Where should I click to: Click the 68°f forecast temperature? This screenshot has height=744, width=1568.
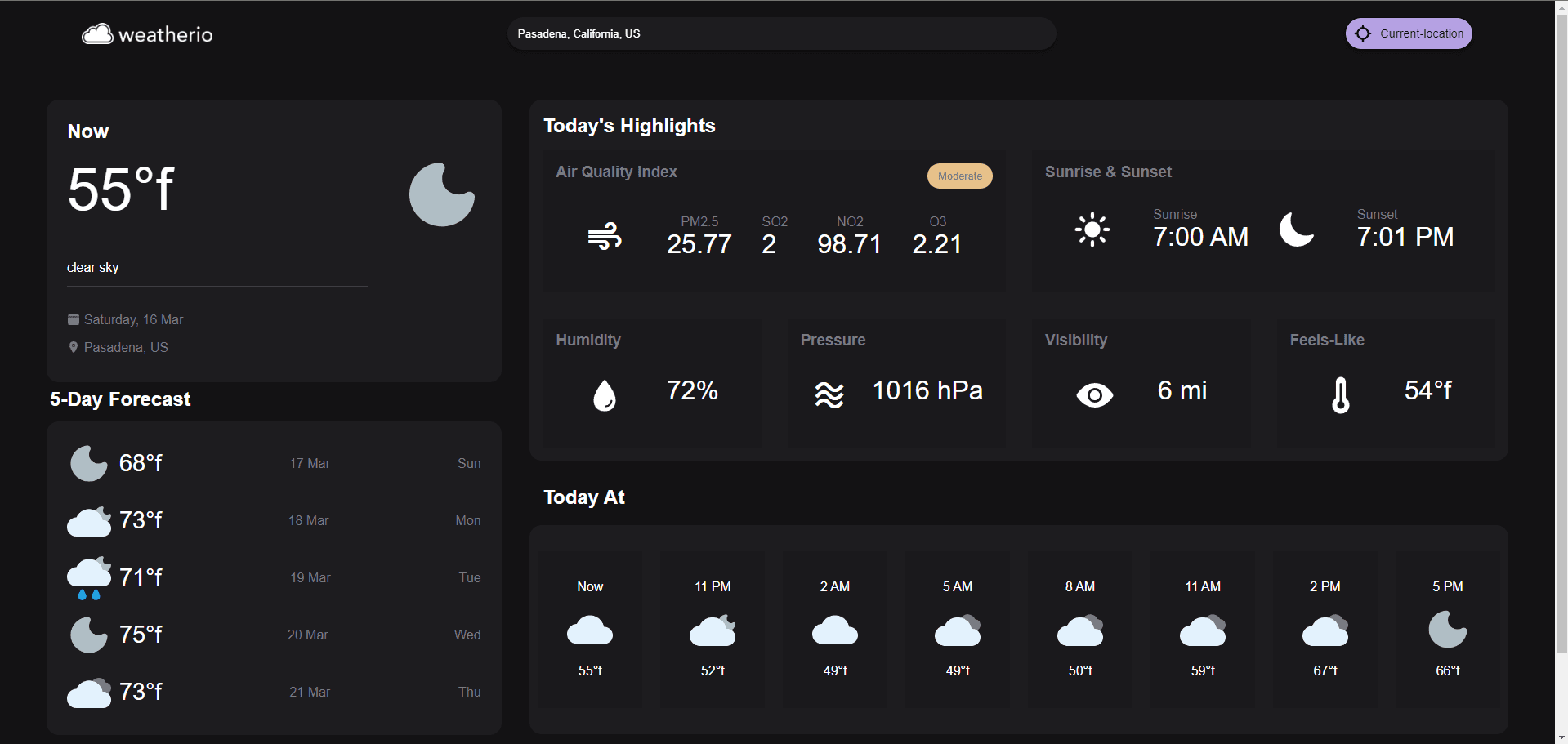141,463
